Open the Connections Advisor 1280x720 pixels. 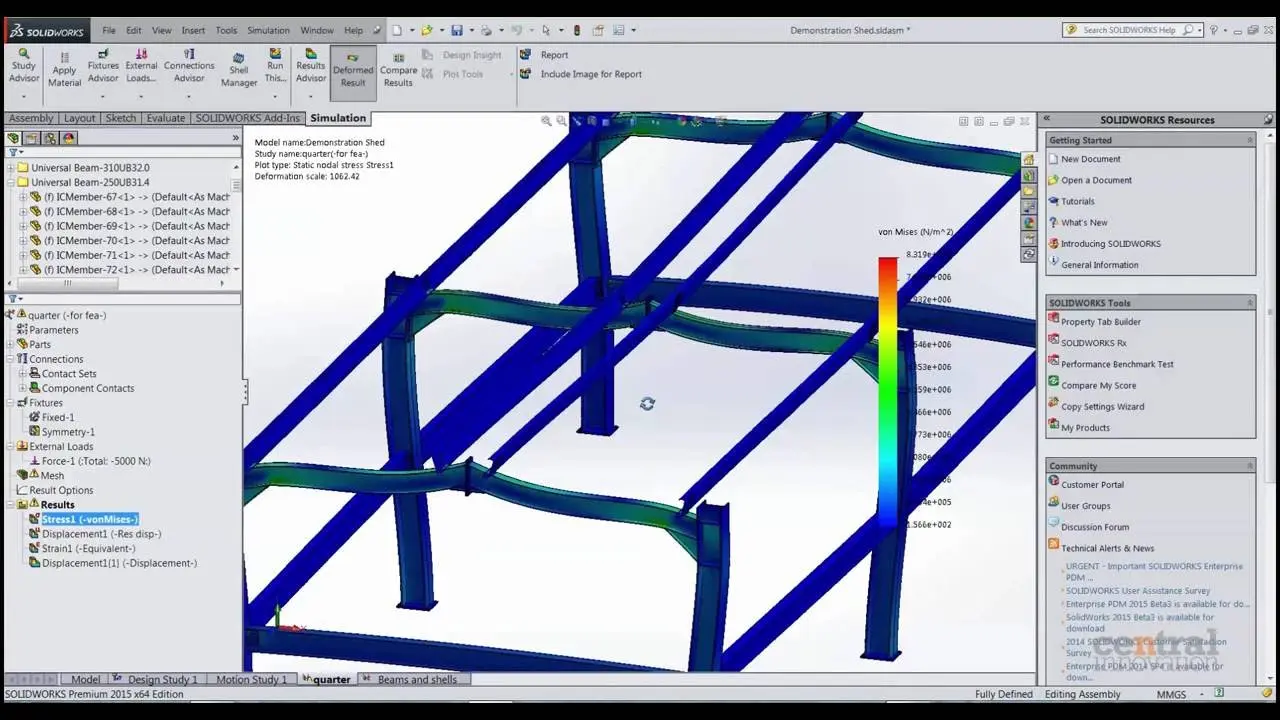(189, 66)
